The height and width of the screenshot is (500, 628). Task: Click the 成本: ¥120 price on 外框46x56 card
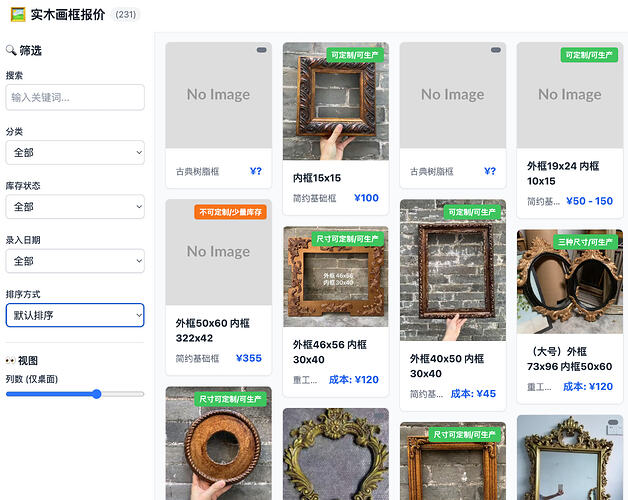pos(353,380)
